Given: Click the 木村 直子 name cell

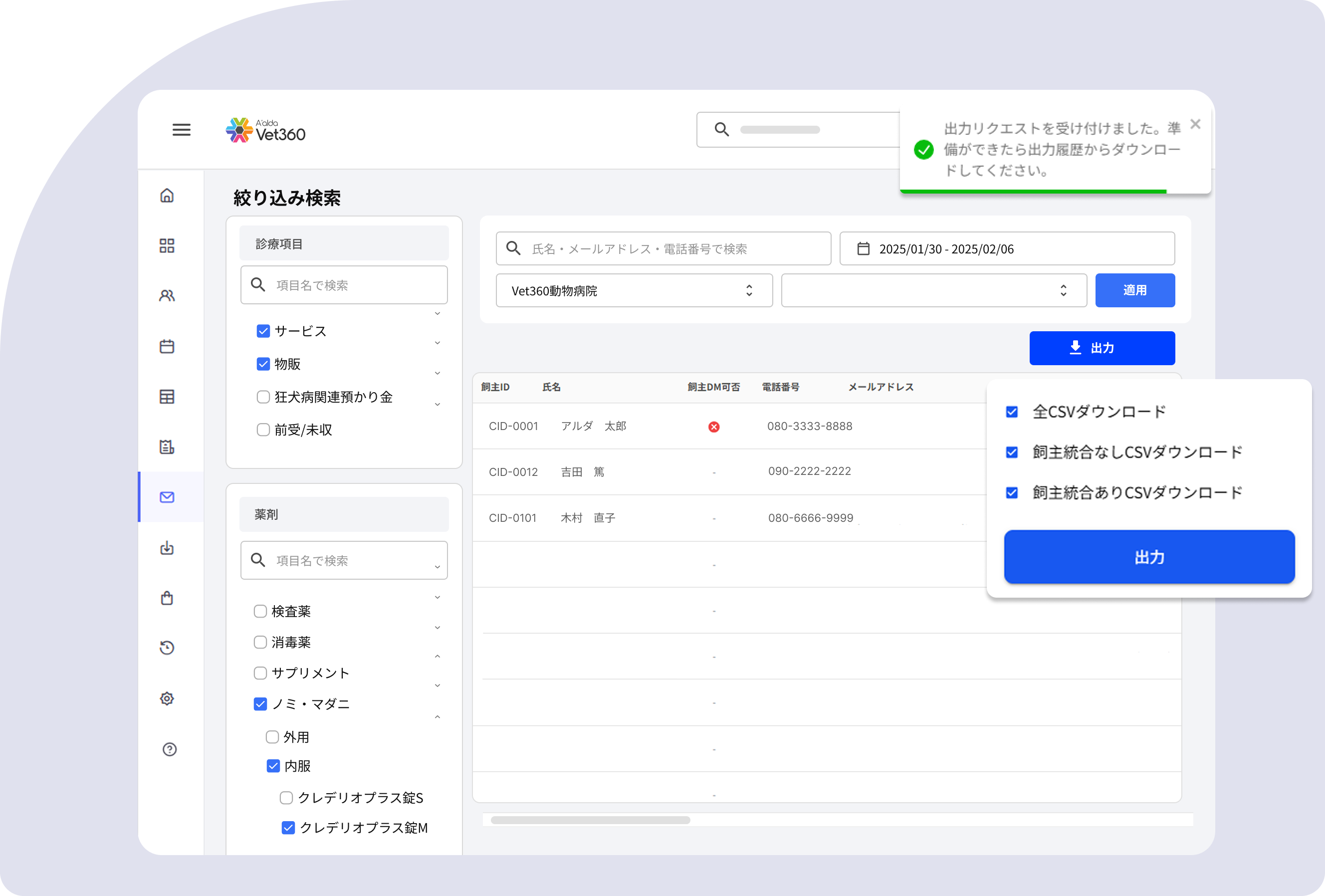Looking at the screenshot, I should (x=588, y=517).
